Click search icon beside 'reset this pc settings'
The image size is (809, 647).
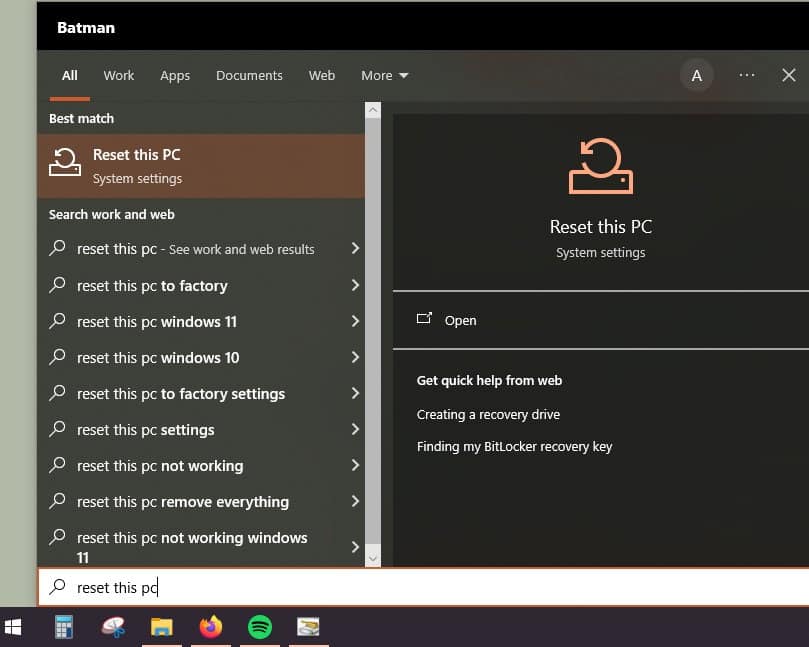[x=57, y=429]
